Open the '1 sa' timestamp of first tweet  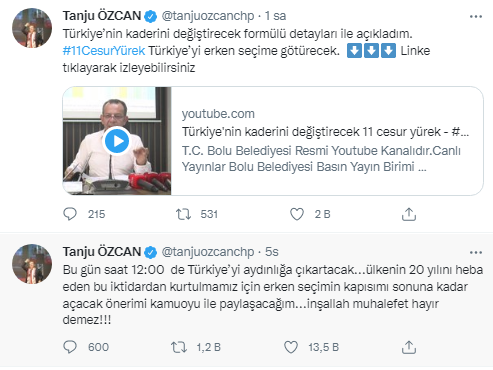(275, 16)
